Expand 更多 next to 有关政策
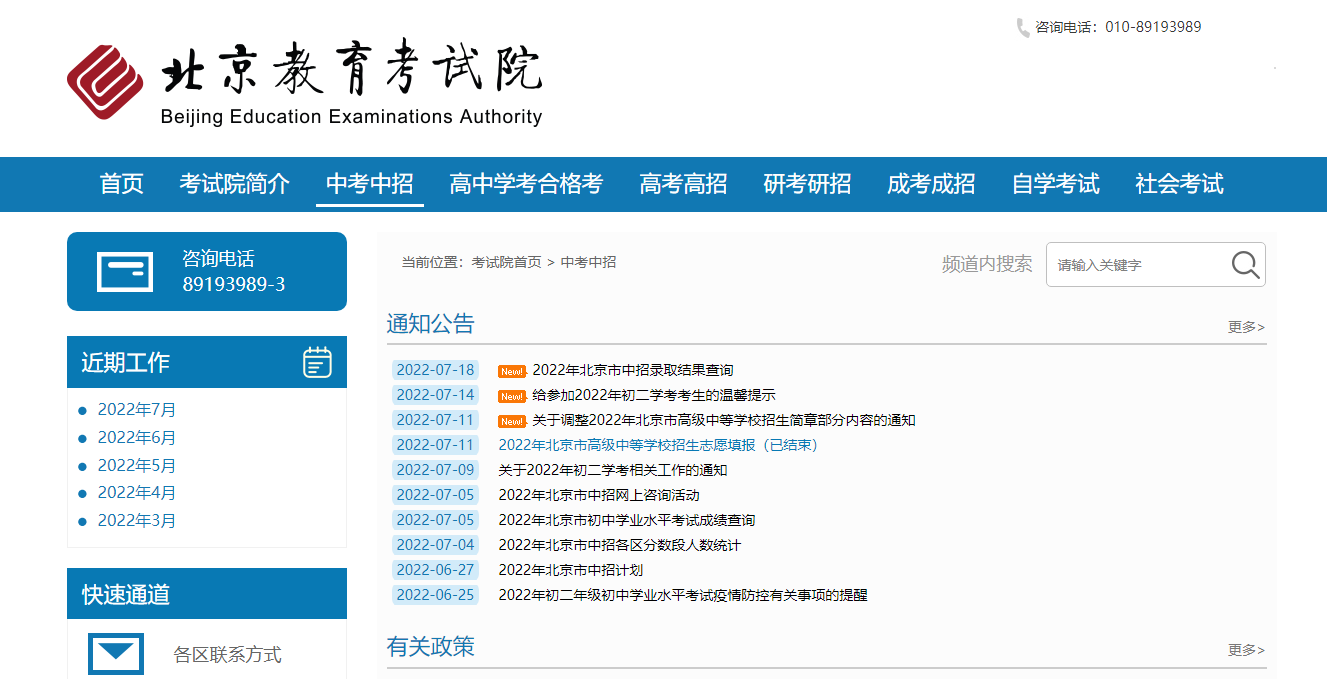 [1246, 650]
